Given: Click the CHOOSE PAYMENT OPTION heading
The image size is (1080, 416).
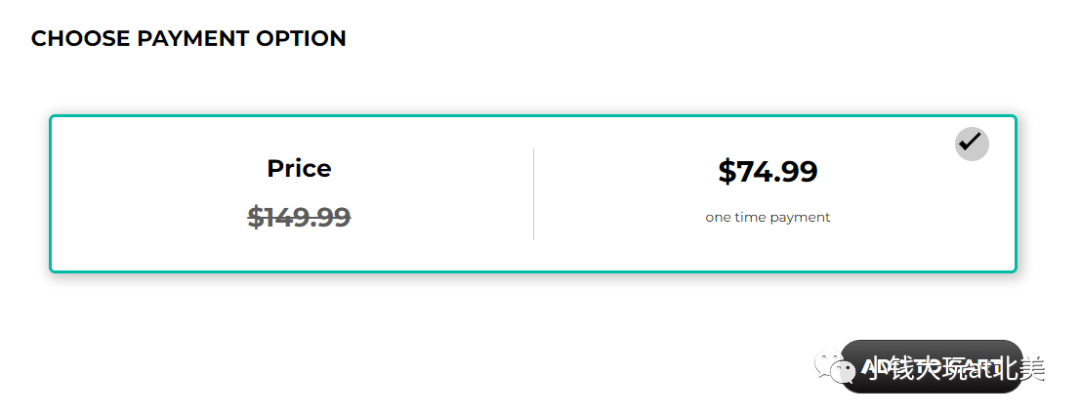Looking at the screenshot, I should click(188, 39).
